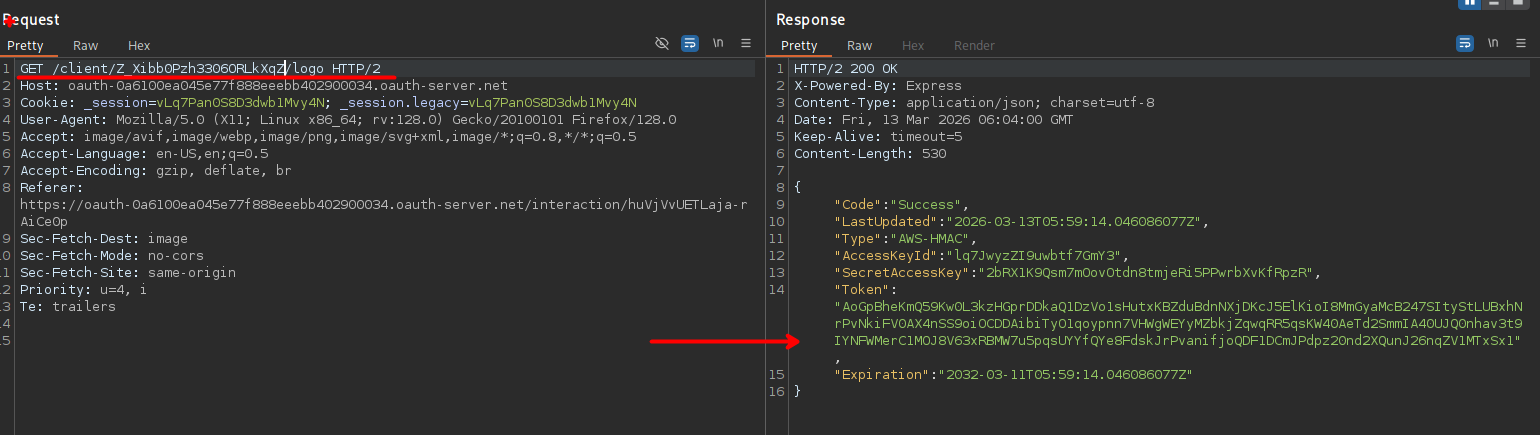Screen dimensions: 1540x435
Task: Open the Request panel hamburger options menu
Action: [x=746, y=44]
